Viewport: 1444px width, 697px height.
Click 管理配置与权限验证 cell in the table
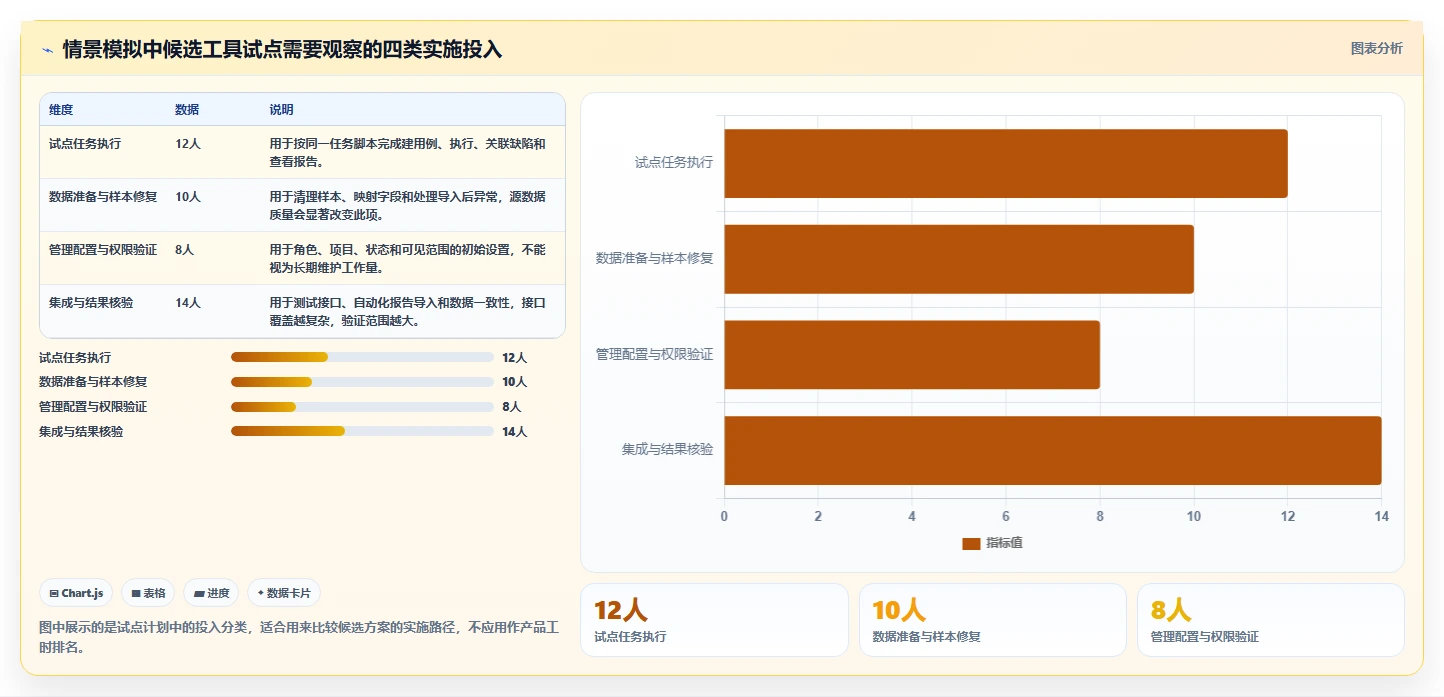coord(103,250)
